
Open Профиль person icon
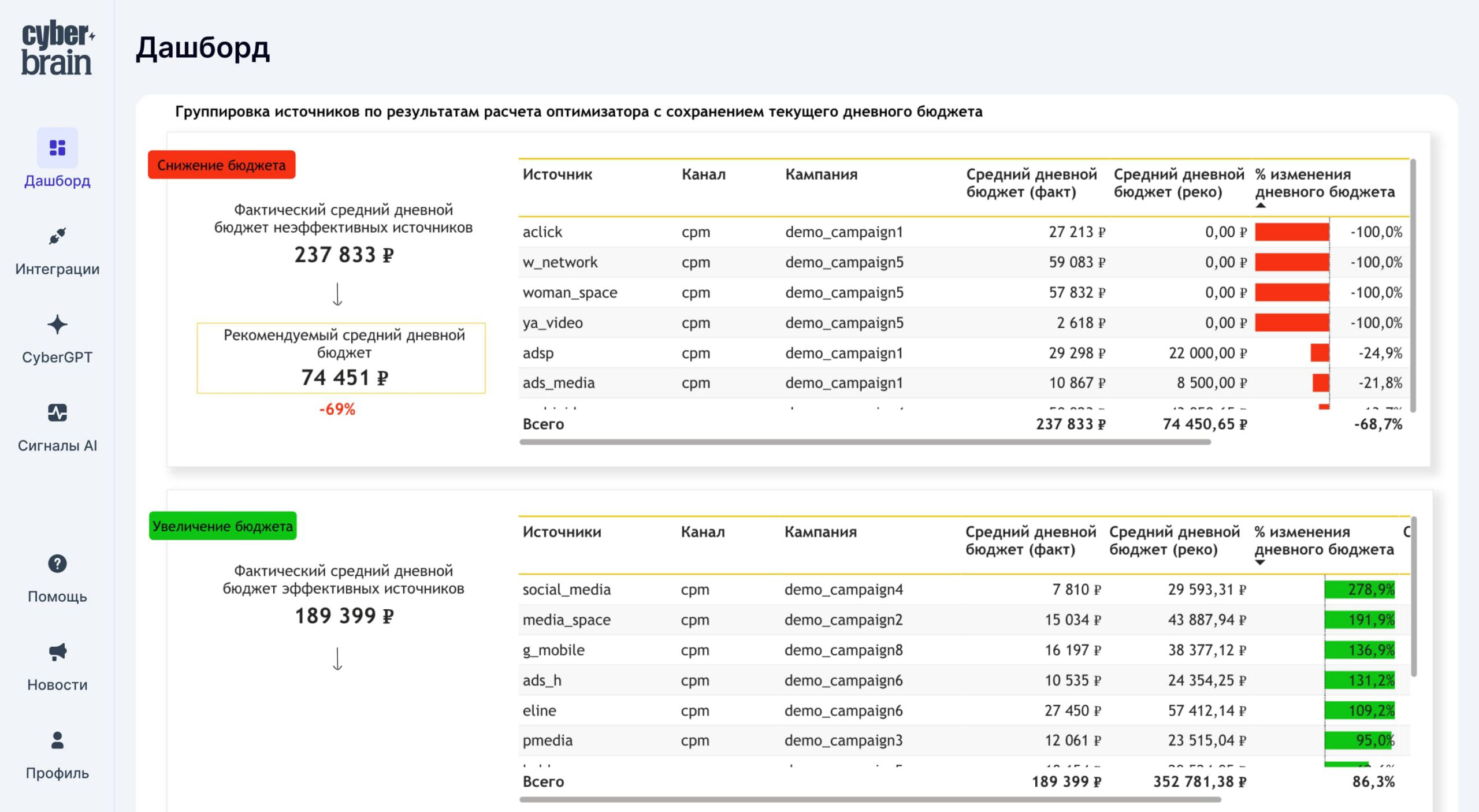[x=57, y=740]
